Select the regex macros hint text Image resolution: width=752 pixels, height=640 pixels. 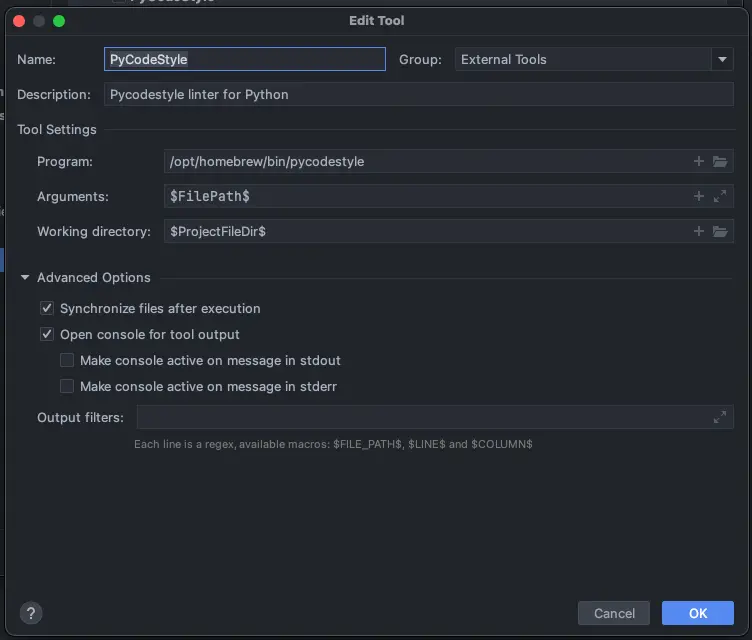pyautogui.click(x=333, y=444)
